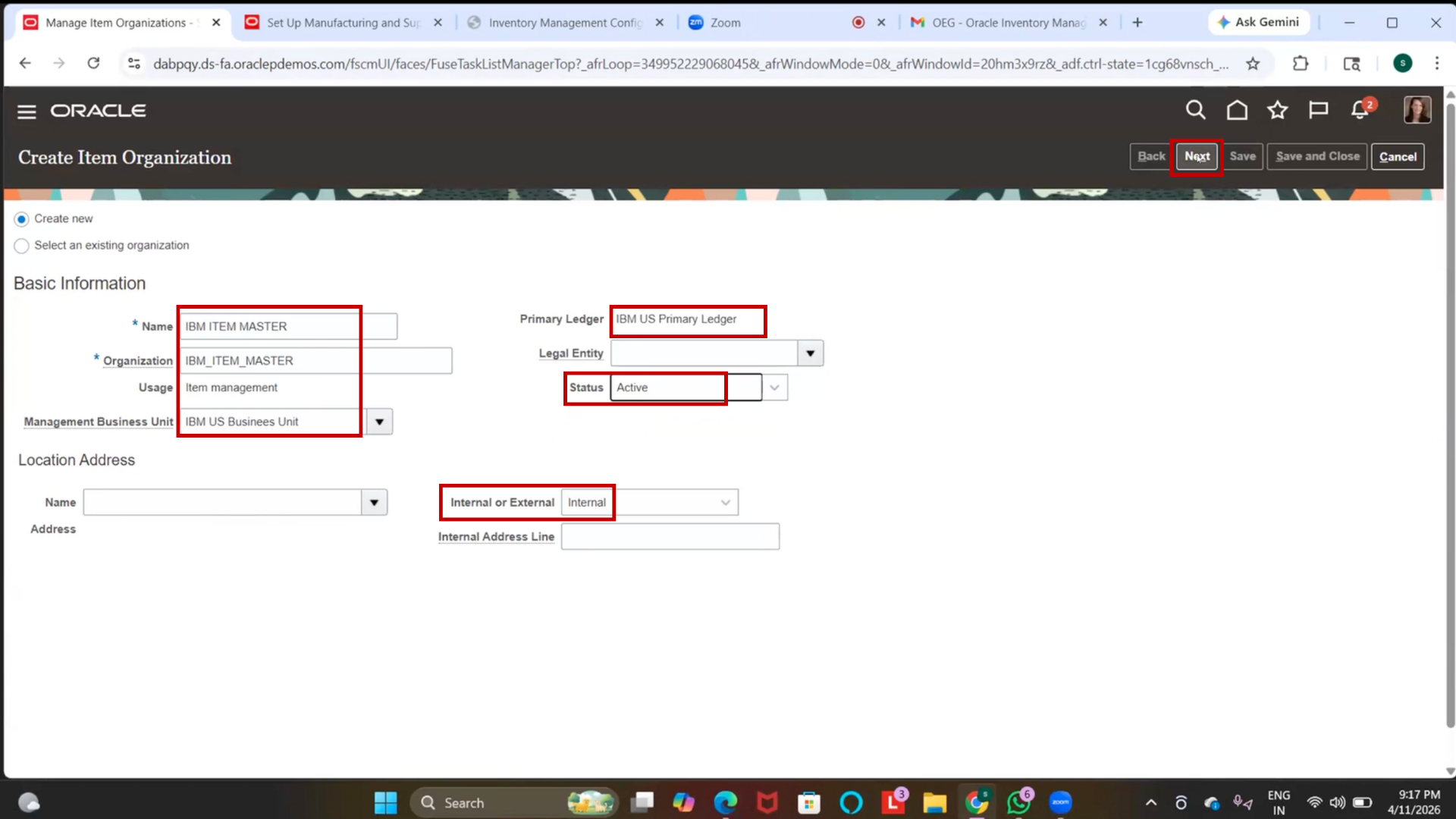Viewport: 1456px width, 819px height.
Task: Open the Status dropdown list
Action: [x=774, y=388]
